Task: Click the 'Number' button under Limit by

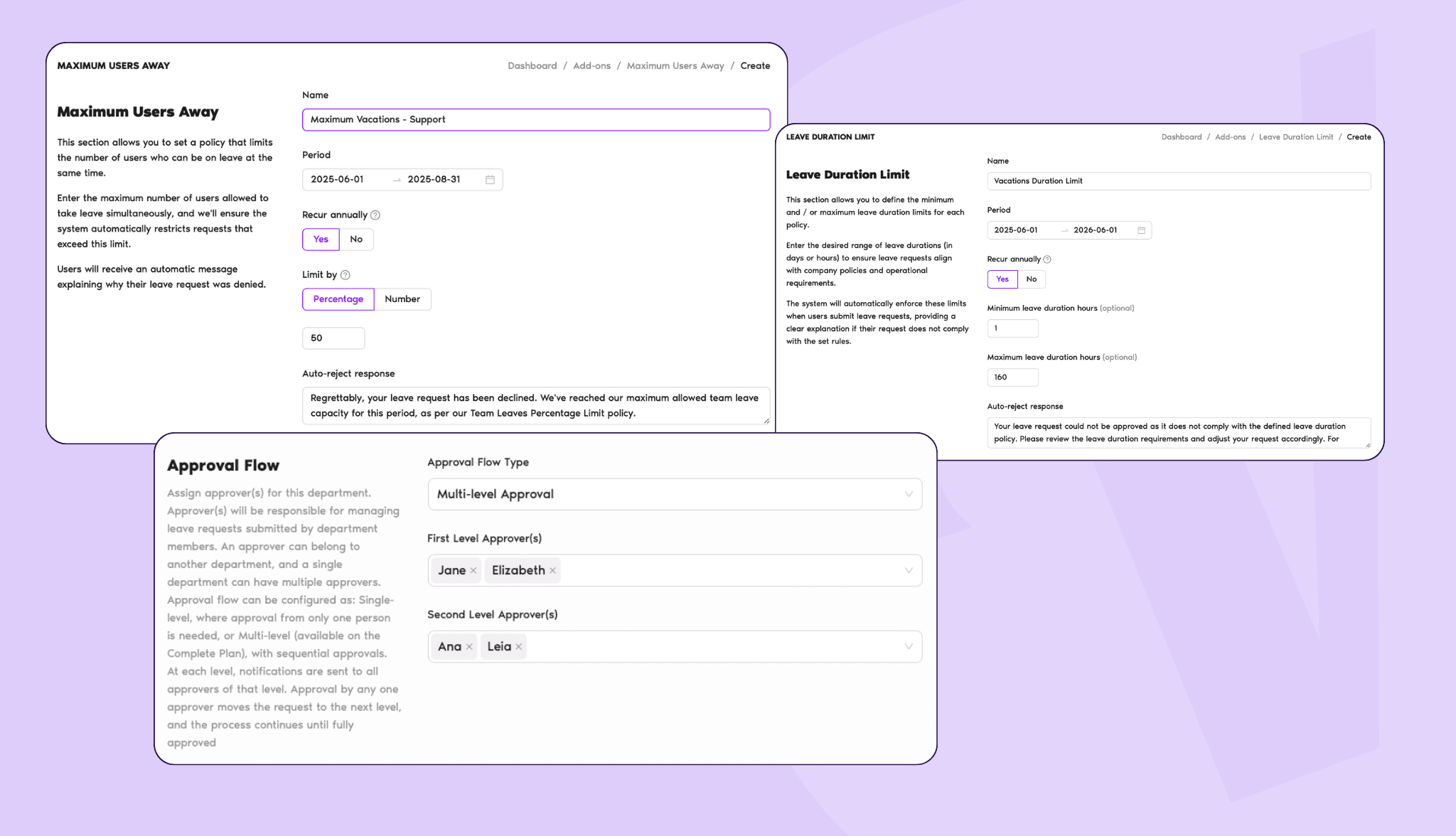Action: [x=401, y=299]
